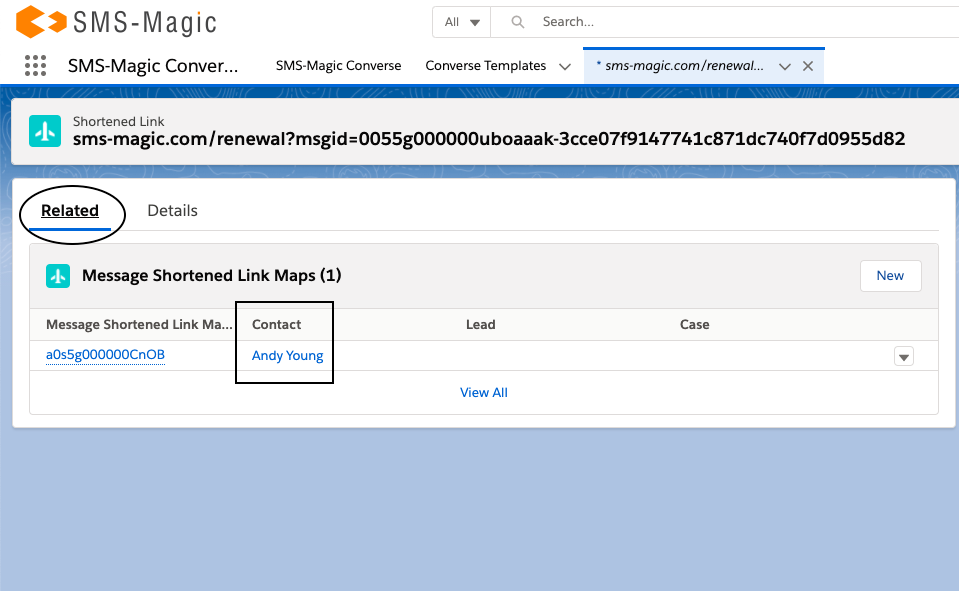Switch to the Related tab
This screenshot has height=591, width=959.
[x=70, y=210]
